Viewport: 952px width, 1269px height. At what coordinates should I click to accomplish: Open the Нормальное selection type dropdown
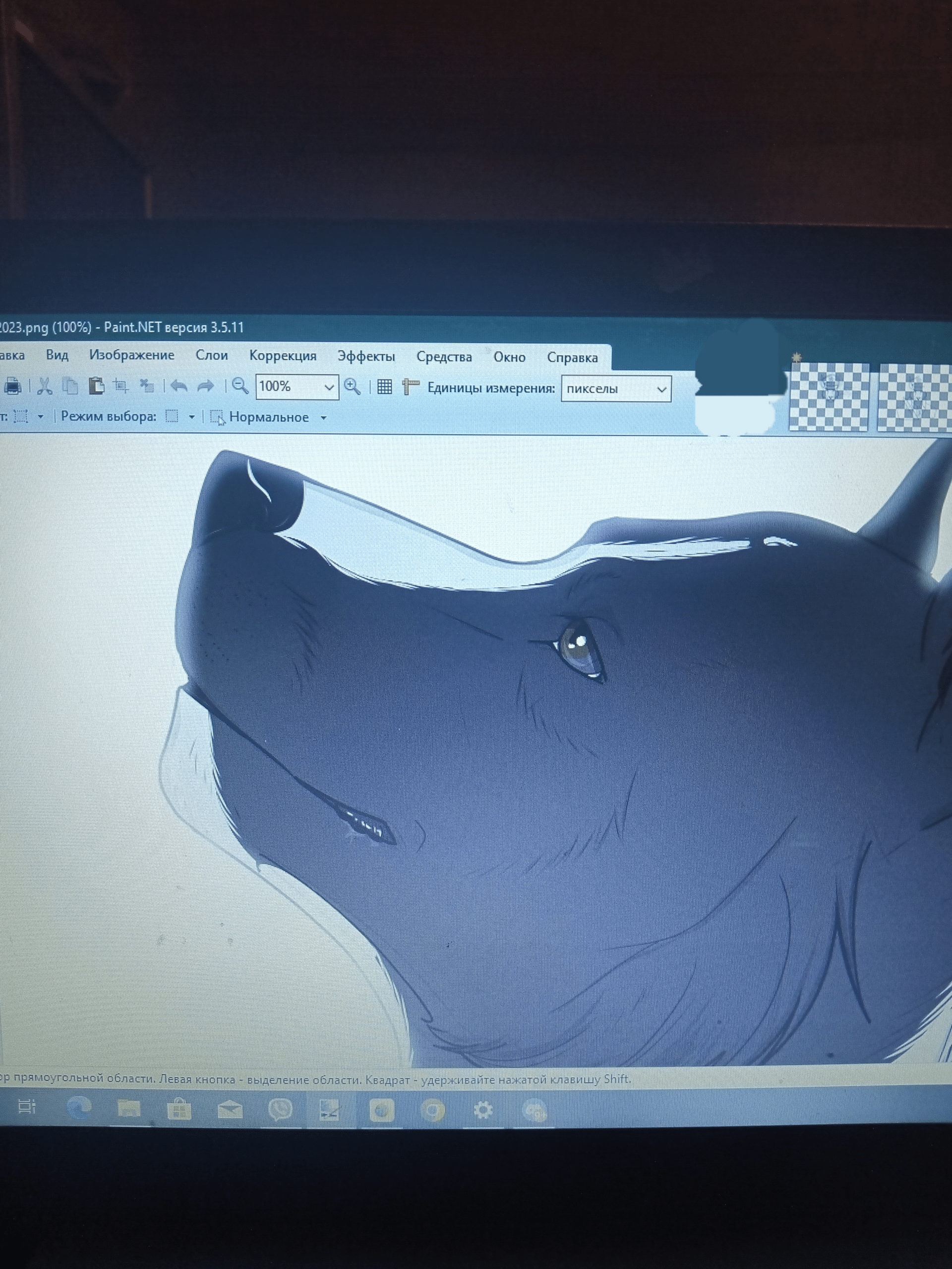323,418
